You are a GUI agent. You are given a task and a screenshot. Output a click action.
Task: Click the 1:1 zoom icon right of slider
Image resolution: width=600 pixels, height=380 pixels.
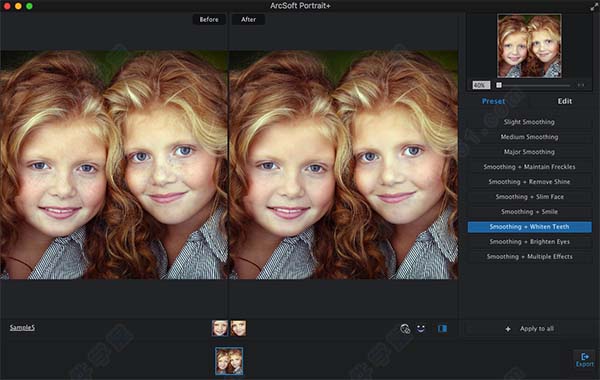click(x=581, y=85)
